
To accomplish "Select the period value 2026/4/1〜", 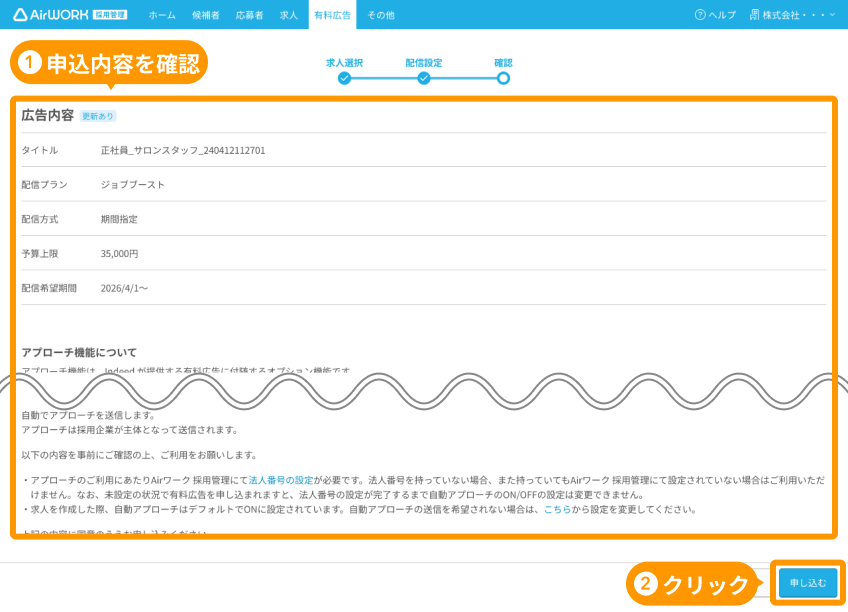I will (x=124, y=288).
